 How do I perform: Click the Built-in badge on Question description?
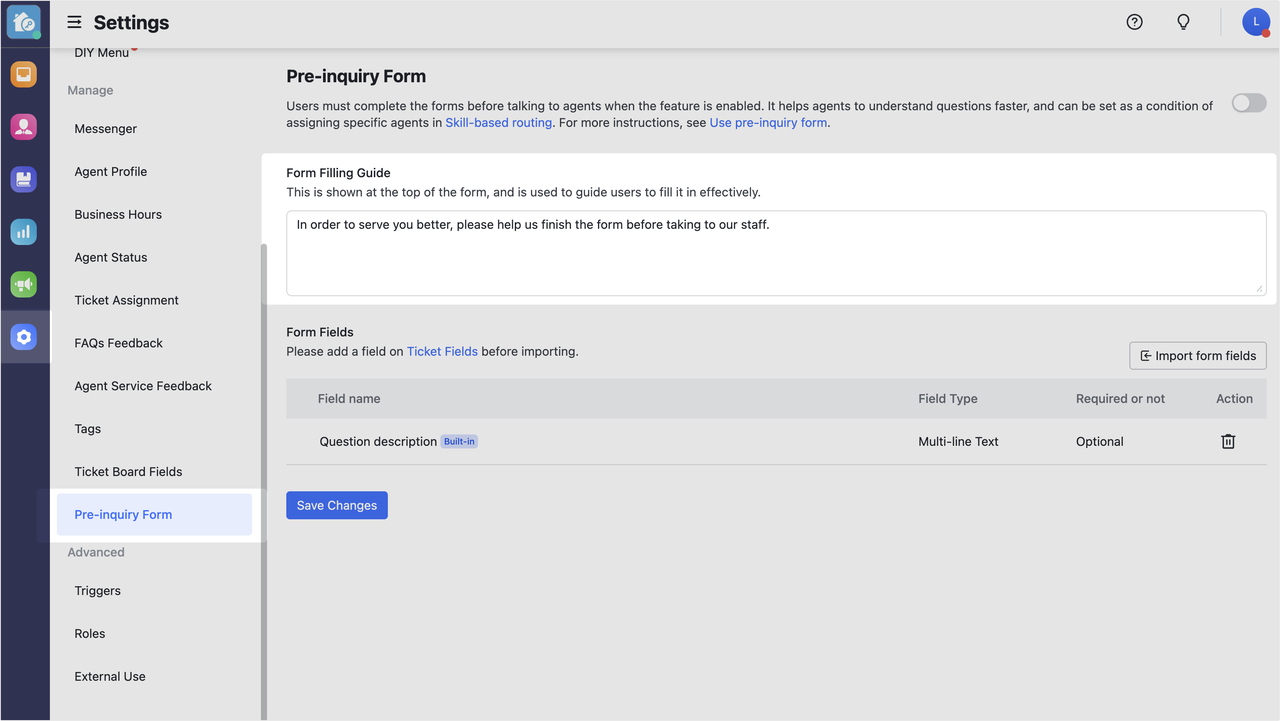click(x=459, y=442)
